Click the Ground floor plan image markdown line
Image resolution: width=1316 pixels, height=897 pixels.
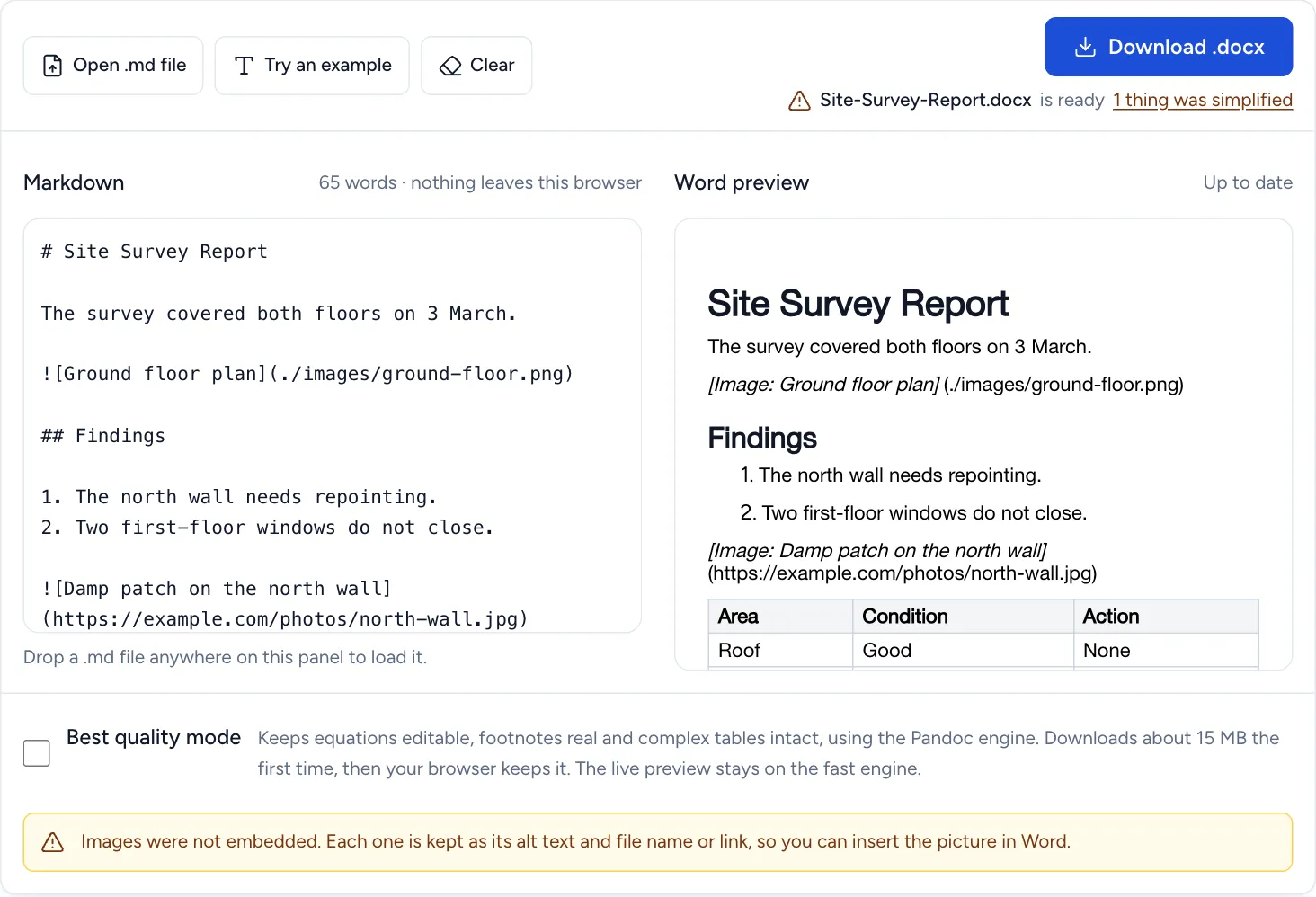tap(307, 374)
